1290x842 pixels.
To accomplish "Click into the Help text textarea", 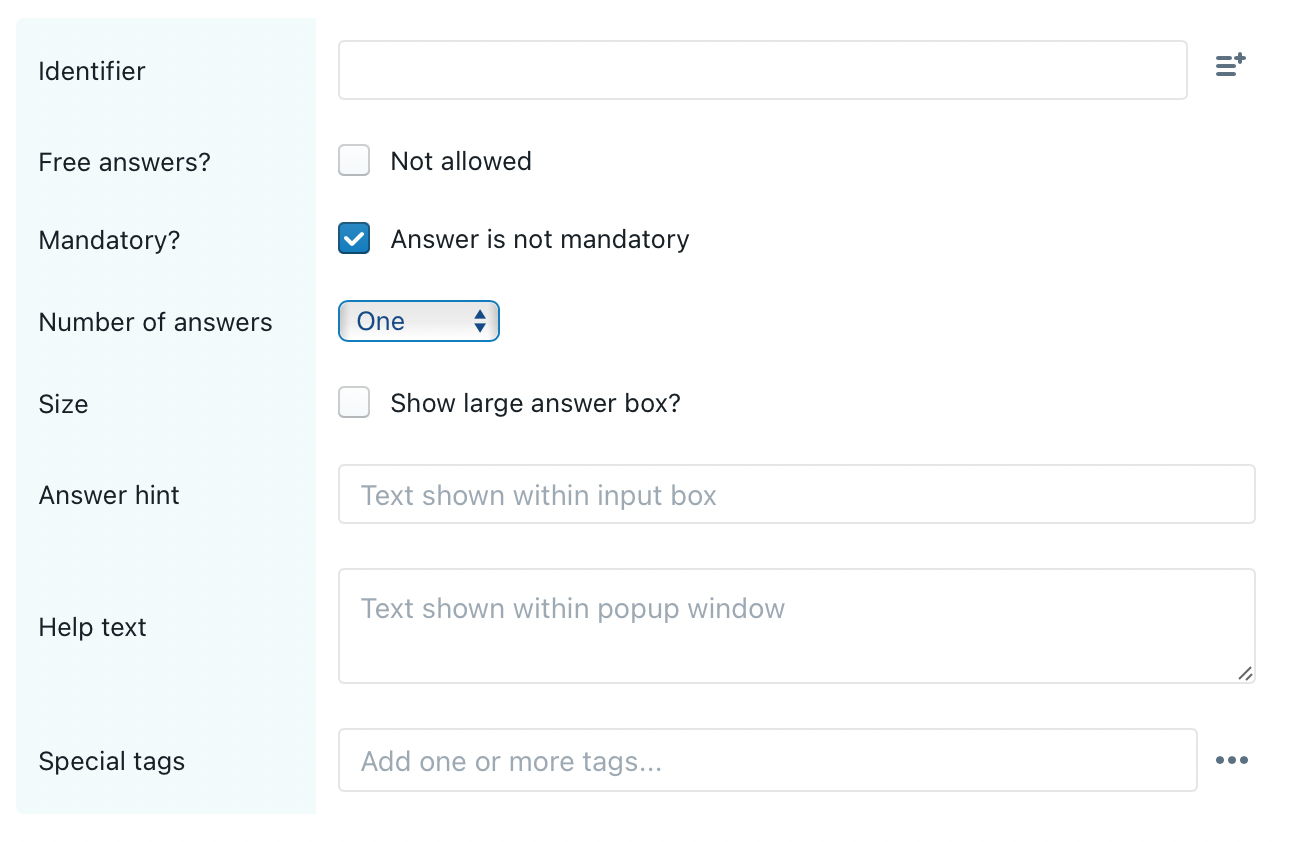I will 796,626.
